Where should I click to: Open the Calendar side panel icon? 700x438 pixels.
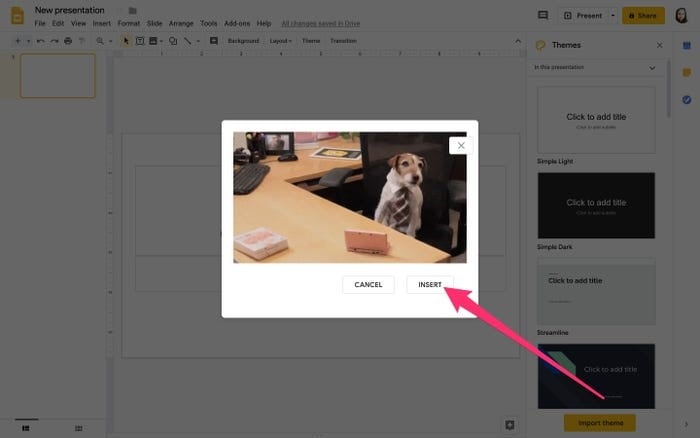[x=687, y=46]
